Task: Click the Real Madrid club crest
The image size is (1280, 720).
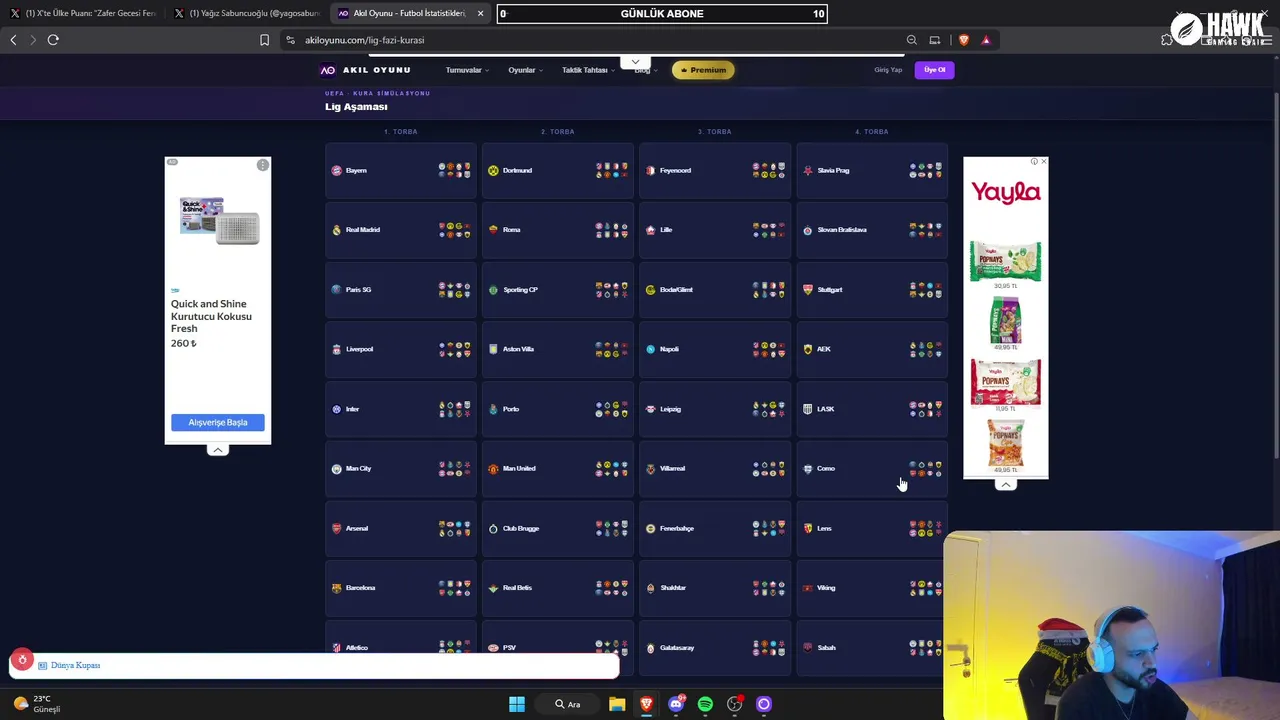Action: pos(336,230)
